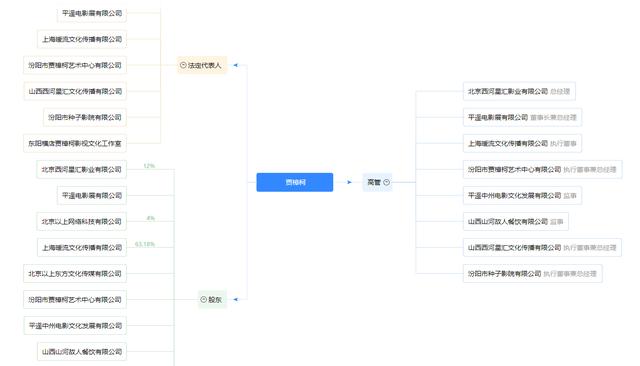The width and height of the screenshot is (640, 366).
Task: Open 平遥电影展有限公司 董事长兼总经理 node
Action: (x=522, y=118)
